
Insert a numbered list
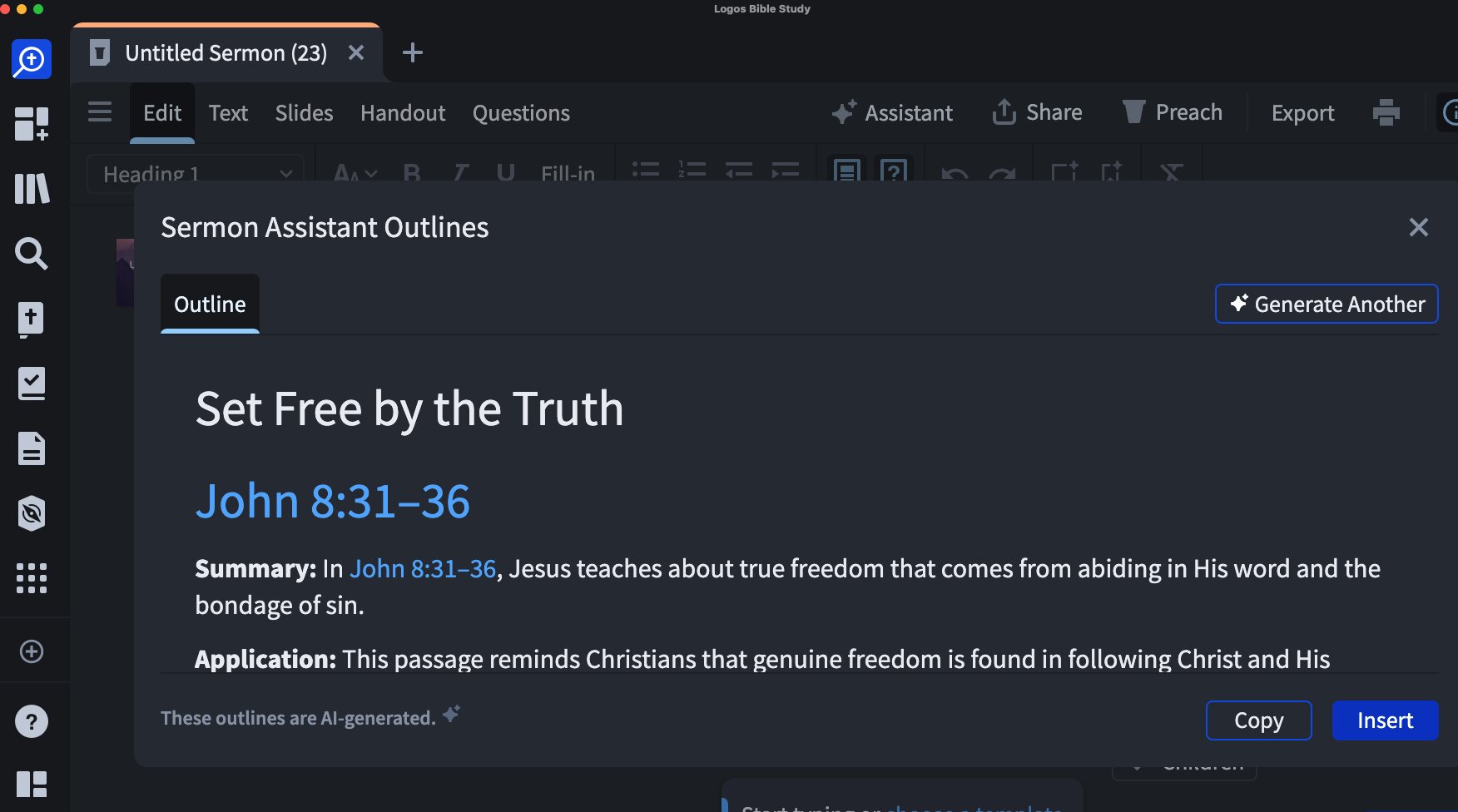(692, 171)
